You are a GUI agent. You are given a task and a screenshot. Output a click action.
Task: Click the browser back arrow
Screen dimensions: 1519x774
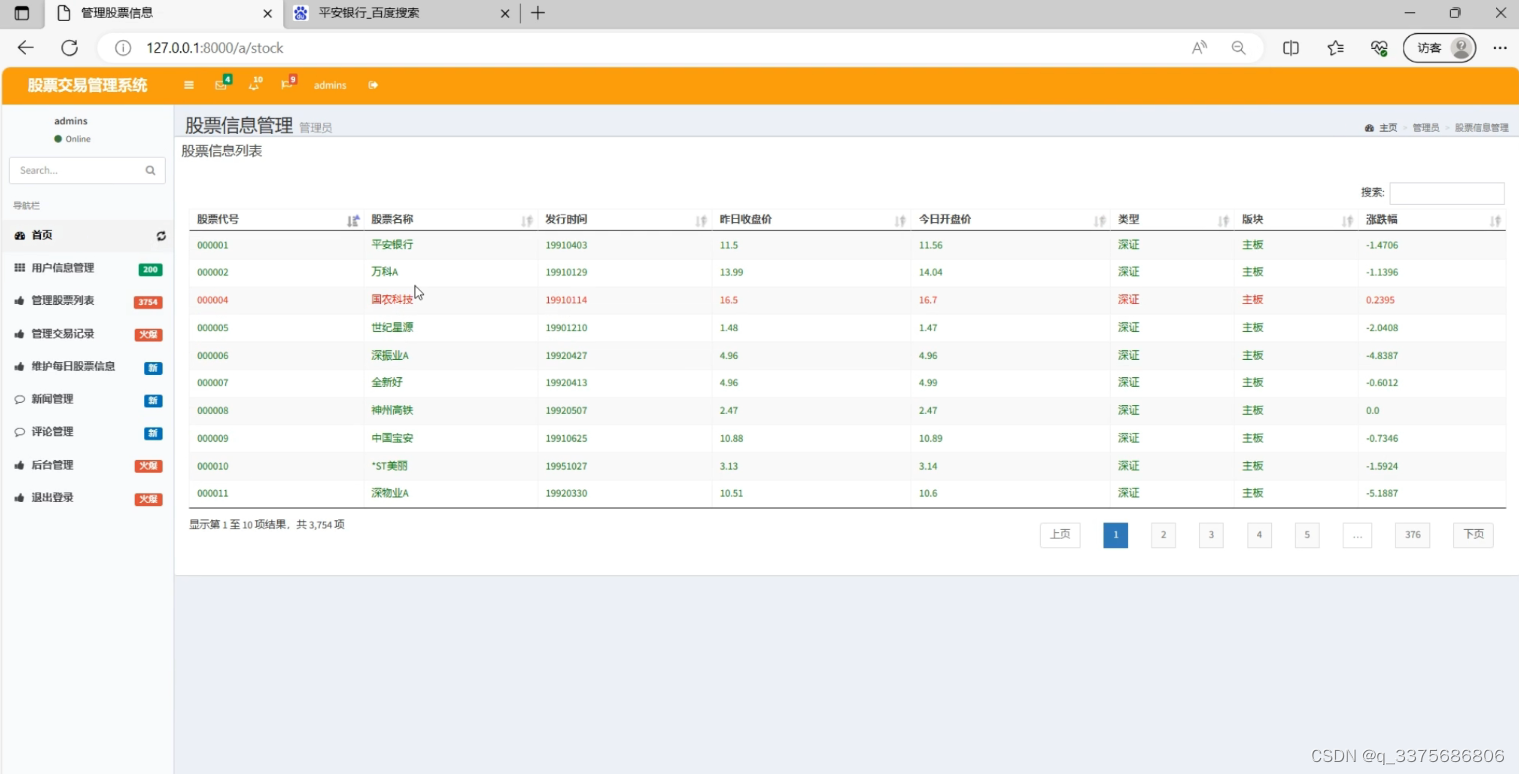tap(26, 47)
